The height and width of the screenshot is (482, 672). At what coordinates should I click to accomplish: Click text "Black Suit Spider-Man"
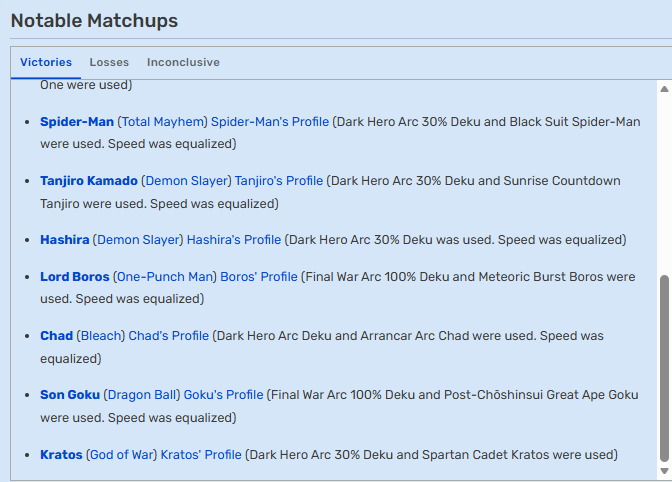tap(575, 122)
